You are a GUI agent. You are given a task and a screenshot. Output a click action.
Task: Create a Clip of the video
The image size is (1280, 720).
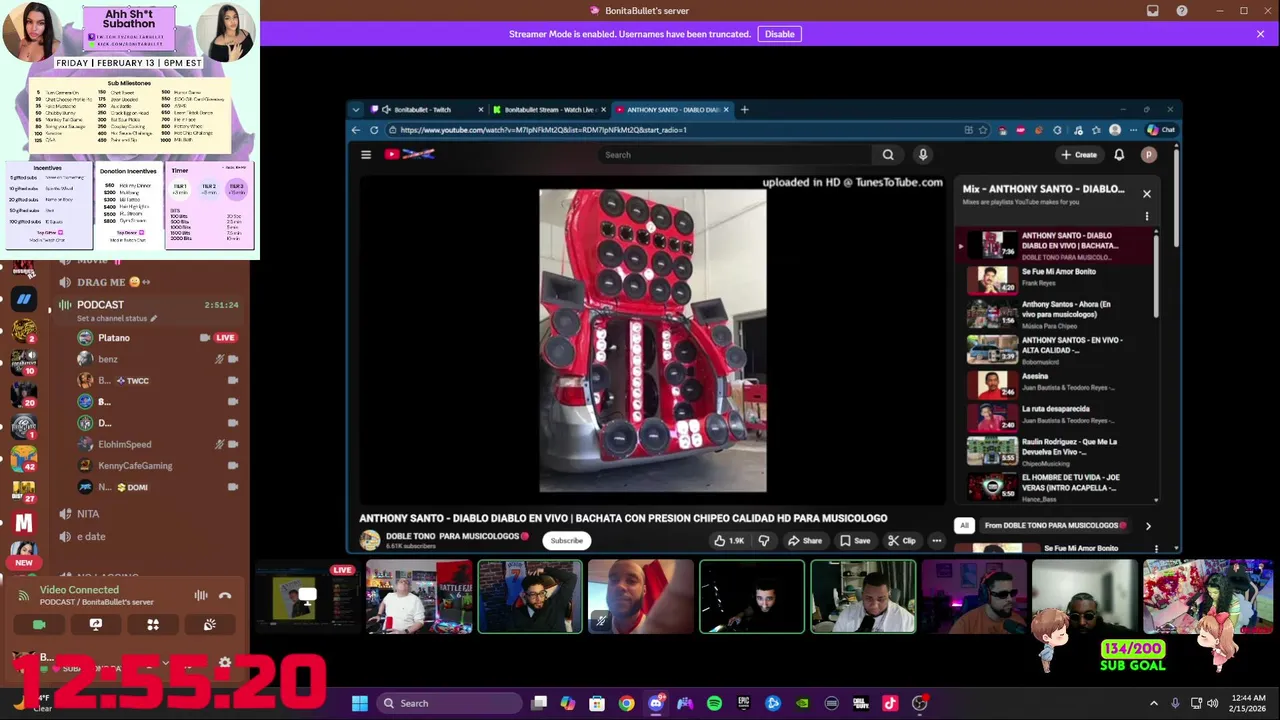pos(901,541)
